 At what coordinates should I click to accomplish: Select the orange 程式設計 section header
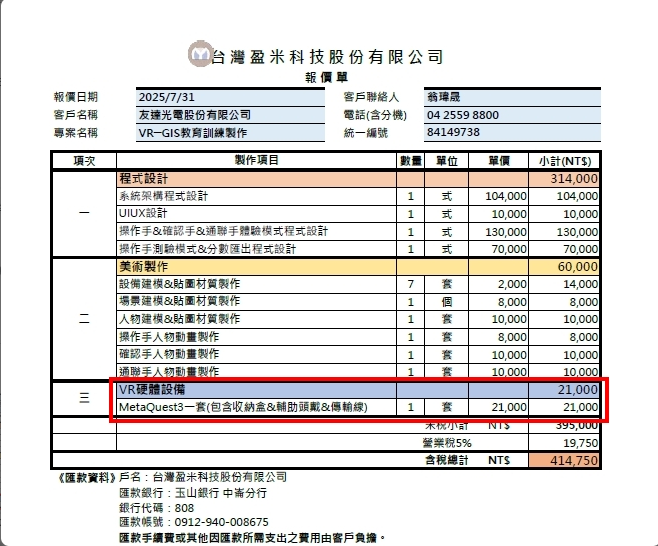coord(256,178)
